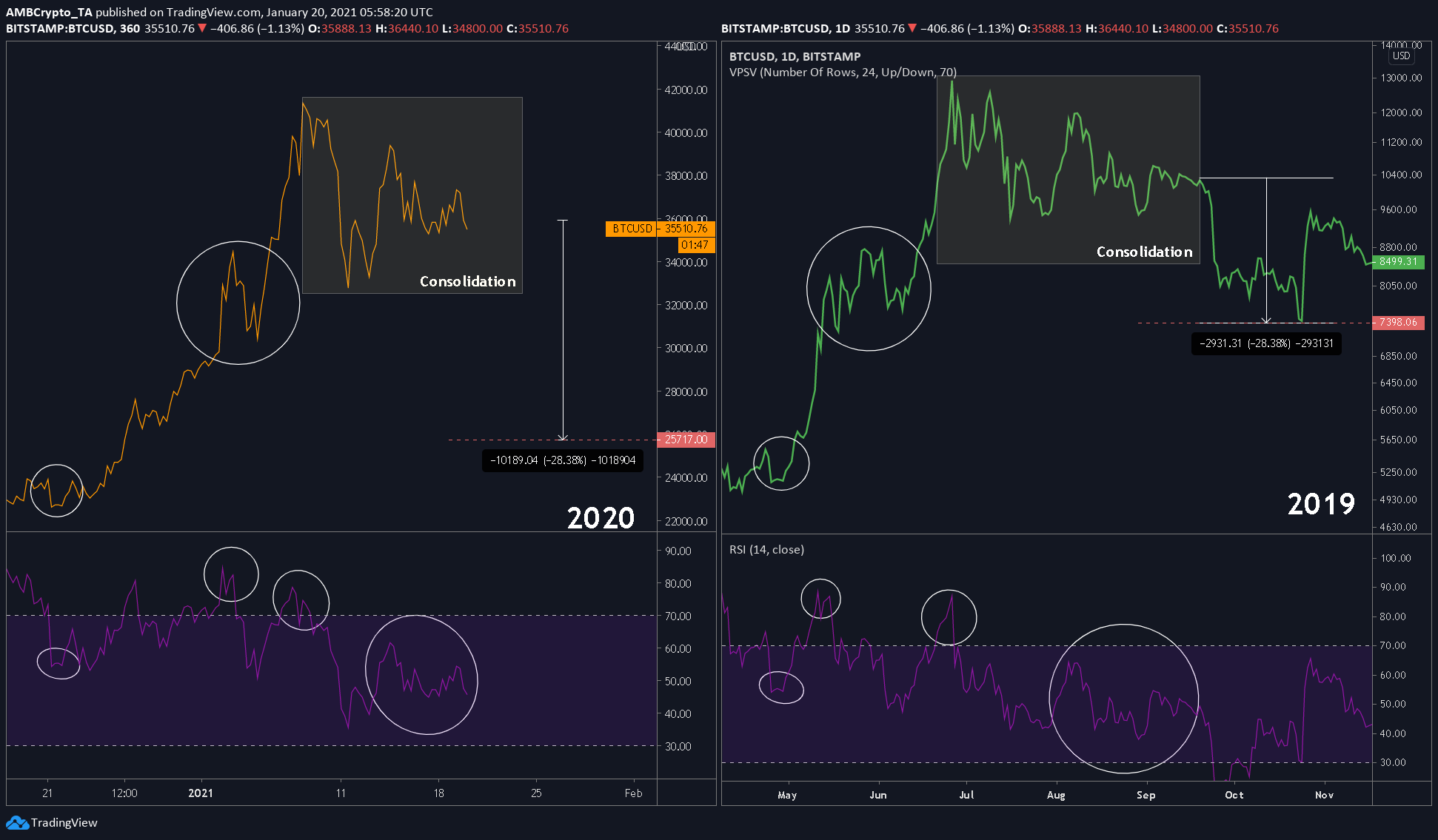This screenshot has height=840, width=1438.
Task: Click the 2019 year text annotation
Action: point(1322,504)
